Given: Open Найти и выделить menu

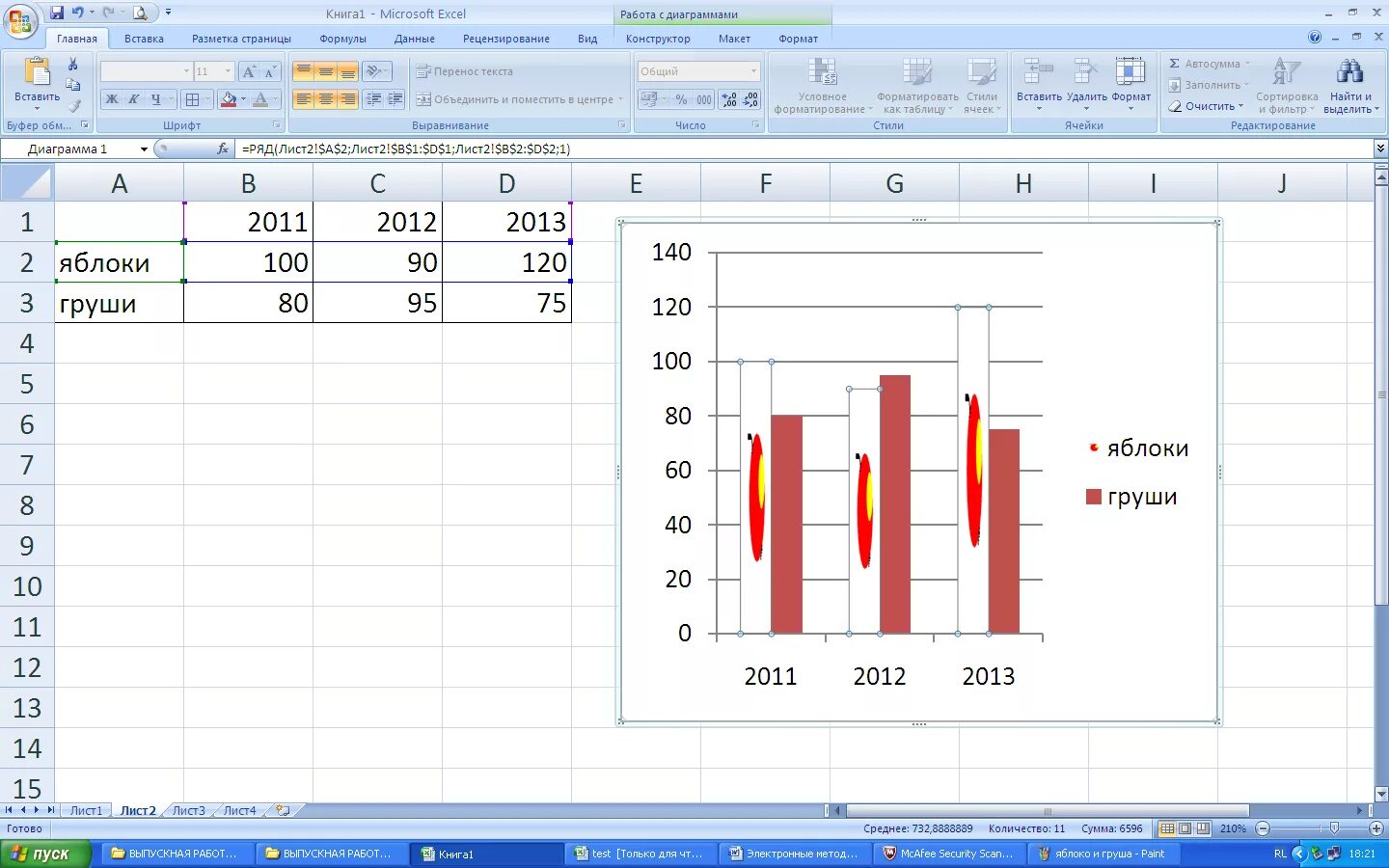Looking at the screenshot, I should click(x=1350, y=86).
